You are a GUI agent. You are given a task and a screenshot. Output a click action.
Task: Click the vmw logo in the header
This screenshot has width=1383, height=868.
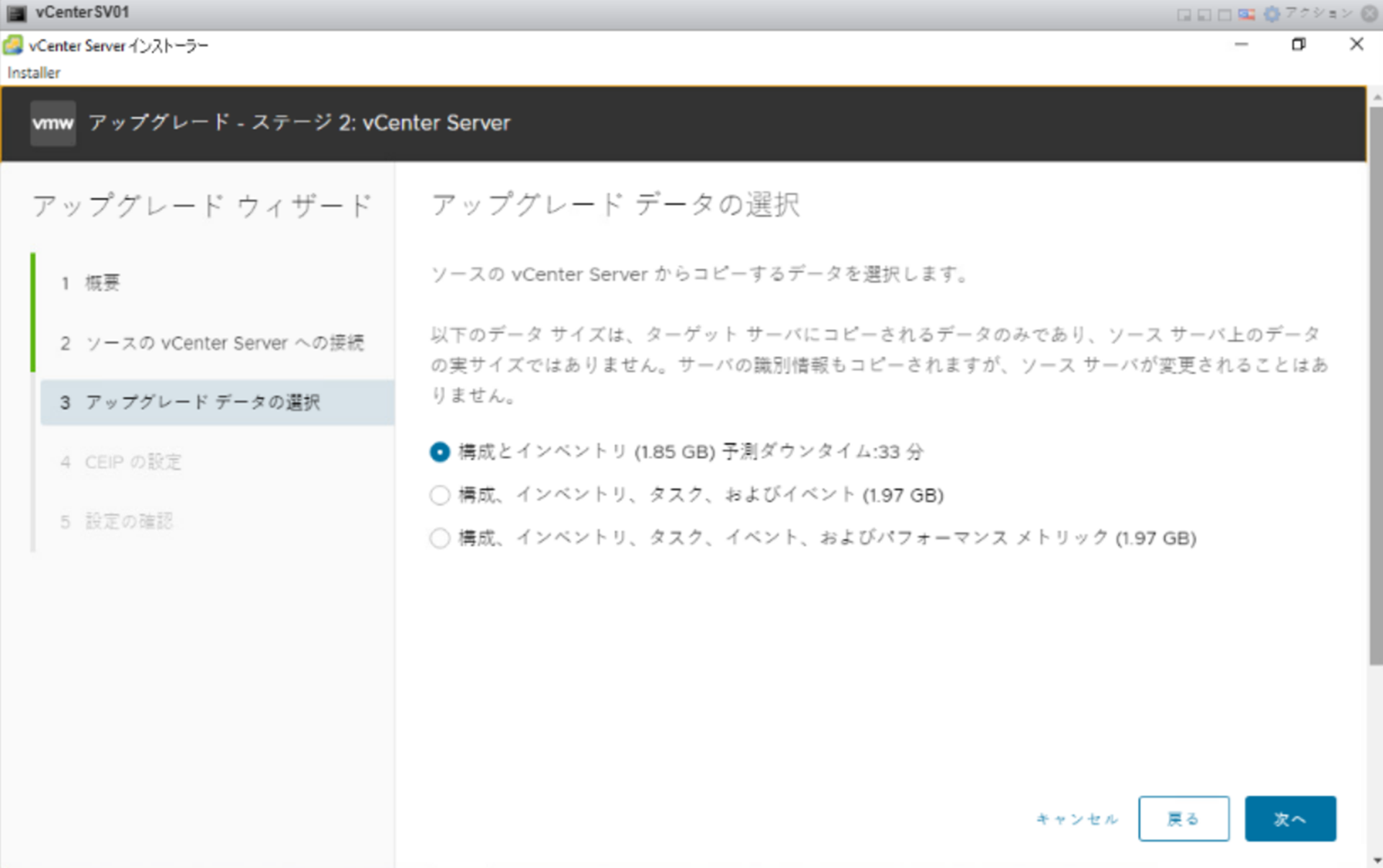53,123
